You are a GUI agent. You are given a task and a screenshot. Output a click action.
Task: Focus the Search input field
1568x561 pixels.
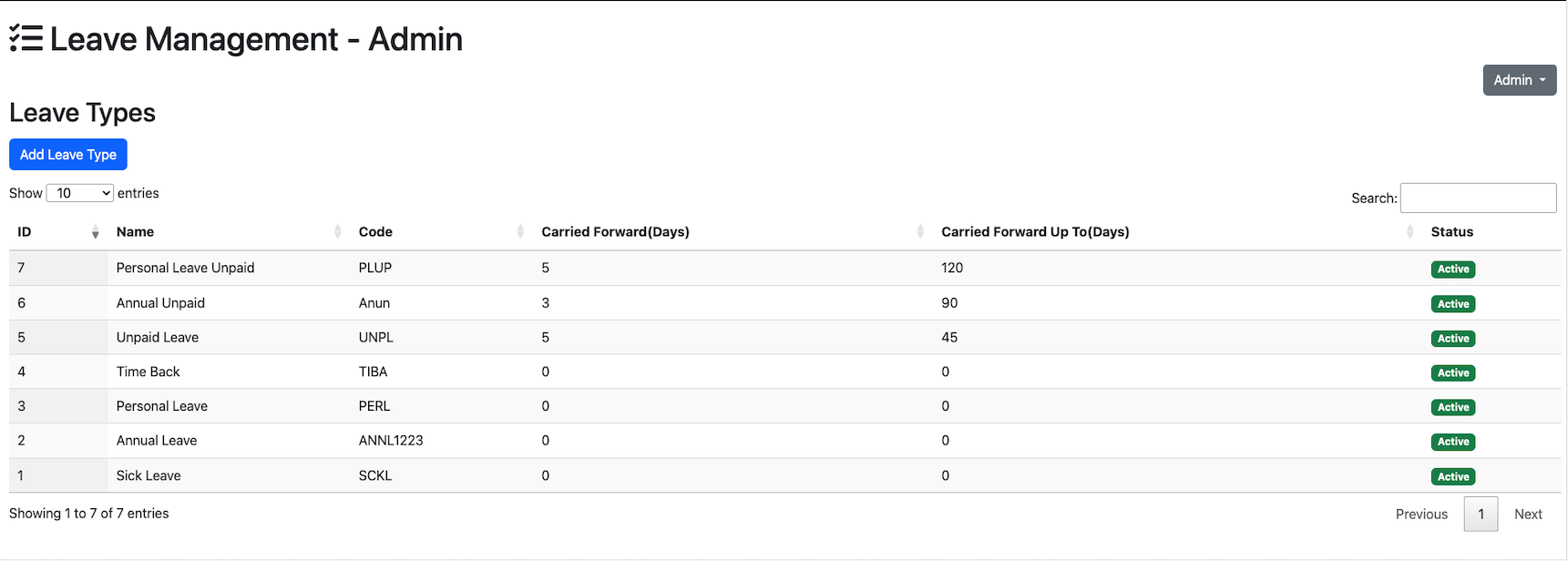click(1477, 198)
